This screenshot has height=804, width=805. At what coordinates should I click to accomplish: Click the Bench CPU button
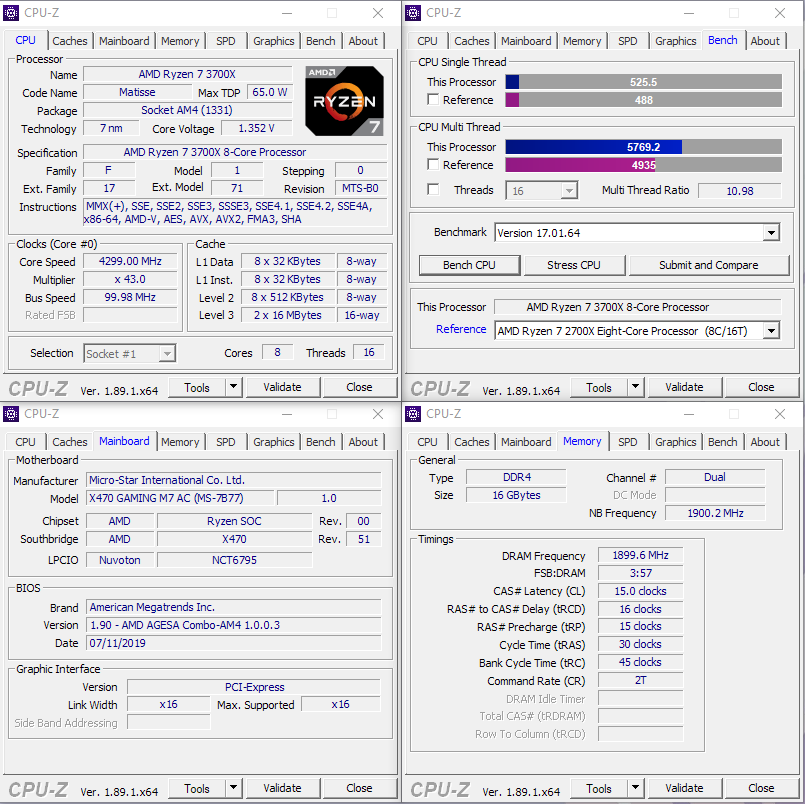click(x=469, y=265)
